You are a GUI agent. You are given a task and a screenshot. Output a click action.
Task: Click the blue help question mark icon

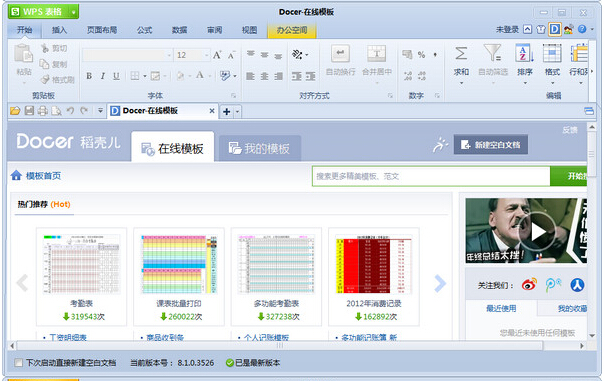point(582,29)
